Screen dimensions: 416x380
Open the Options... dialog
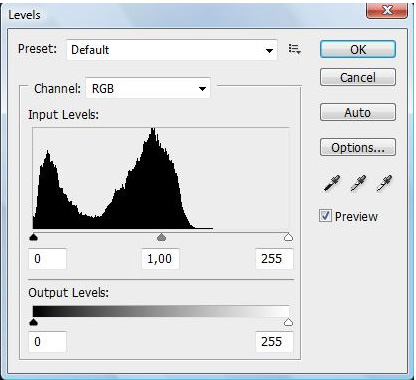[358, 147]
